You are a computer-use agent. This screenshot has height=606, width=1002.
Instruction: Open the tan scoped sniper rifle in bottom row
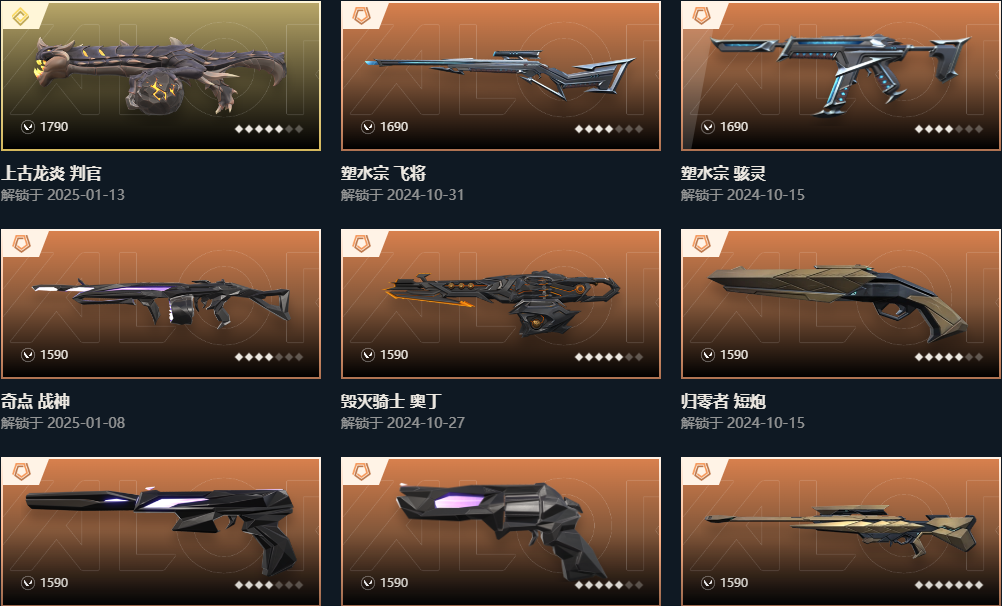(x=841, y=529)
